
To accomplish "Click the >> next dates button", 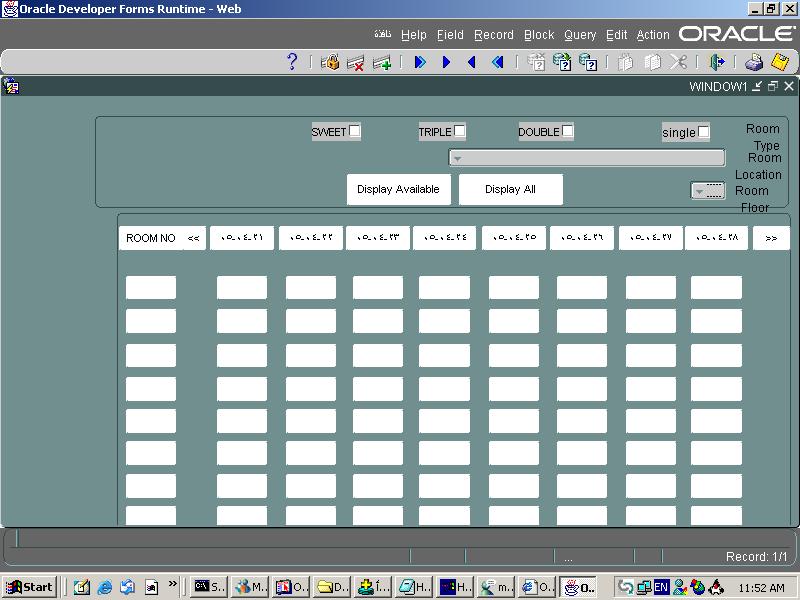I will (x=771, y=238).
